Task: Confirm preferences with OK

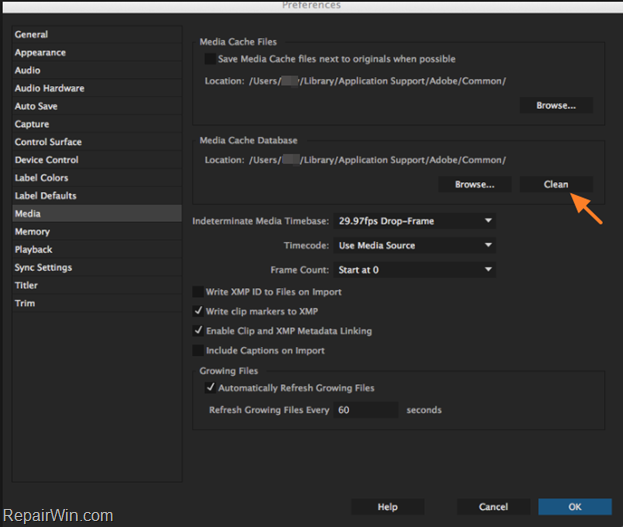Action: coord(575,507)
